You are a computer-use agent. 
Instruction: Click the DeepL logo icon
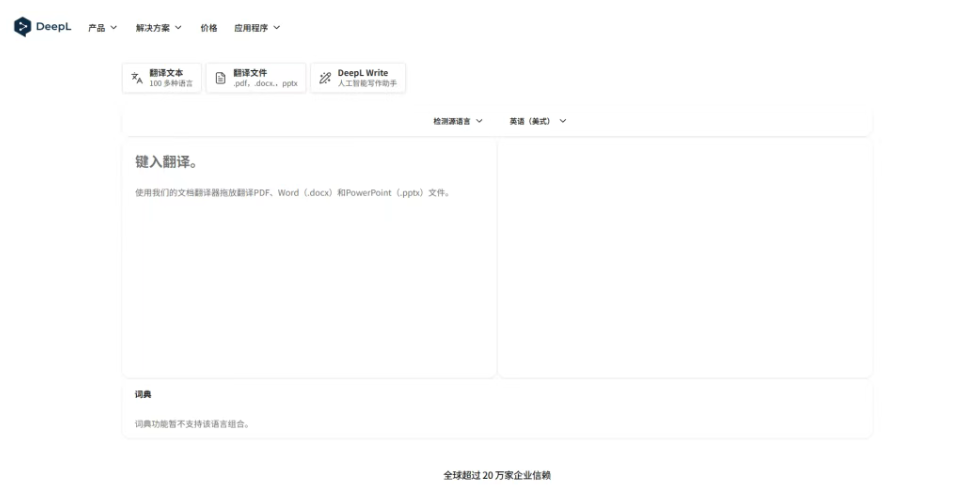23,27
